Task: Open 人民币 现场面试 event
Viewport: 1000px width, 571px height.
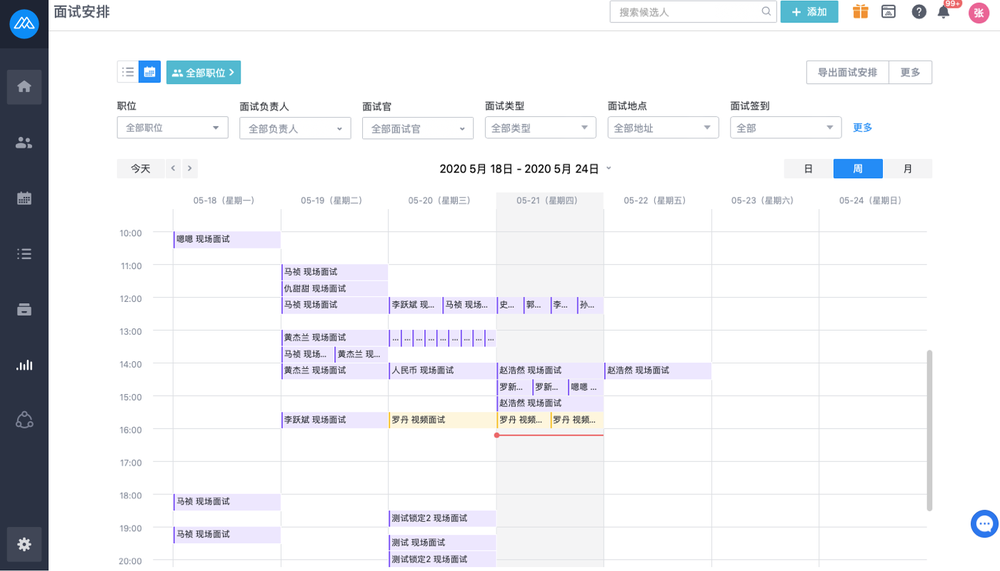Action: tap(442, 371)
